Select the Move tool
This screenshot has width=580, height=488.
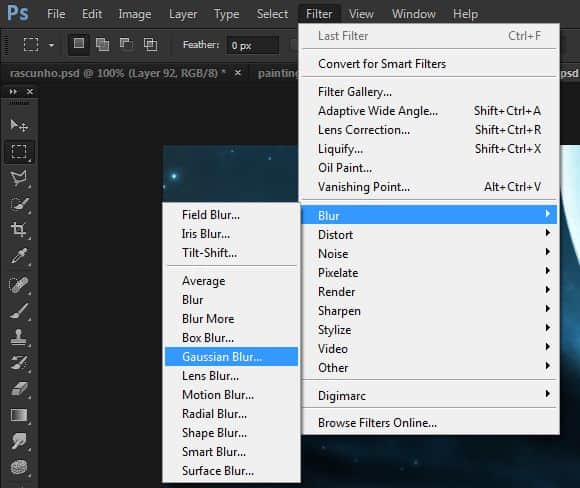click(x=18, y=126)
